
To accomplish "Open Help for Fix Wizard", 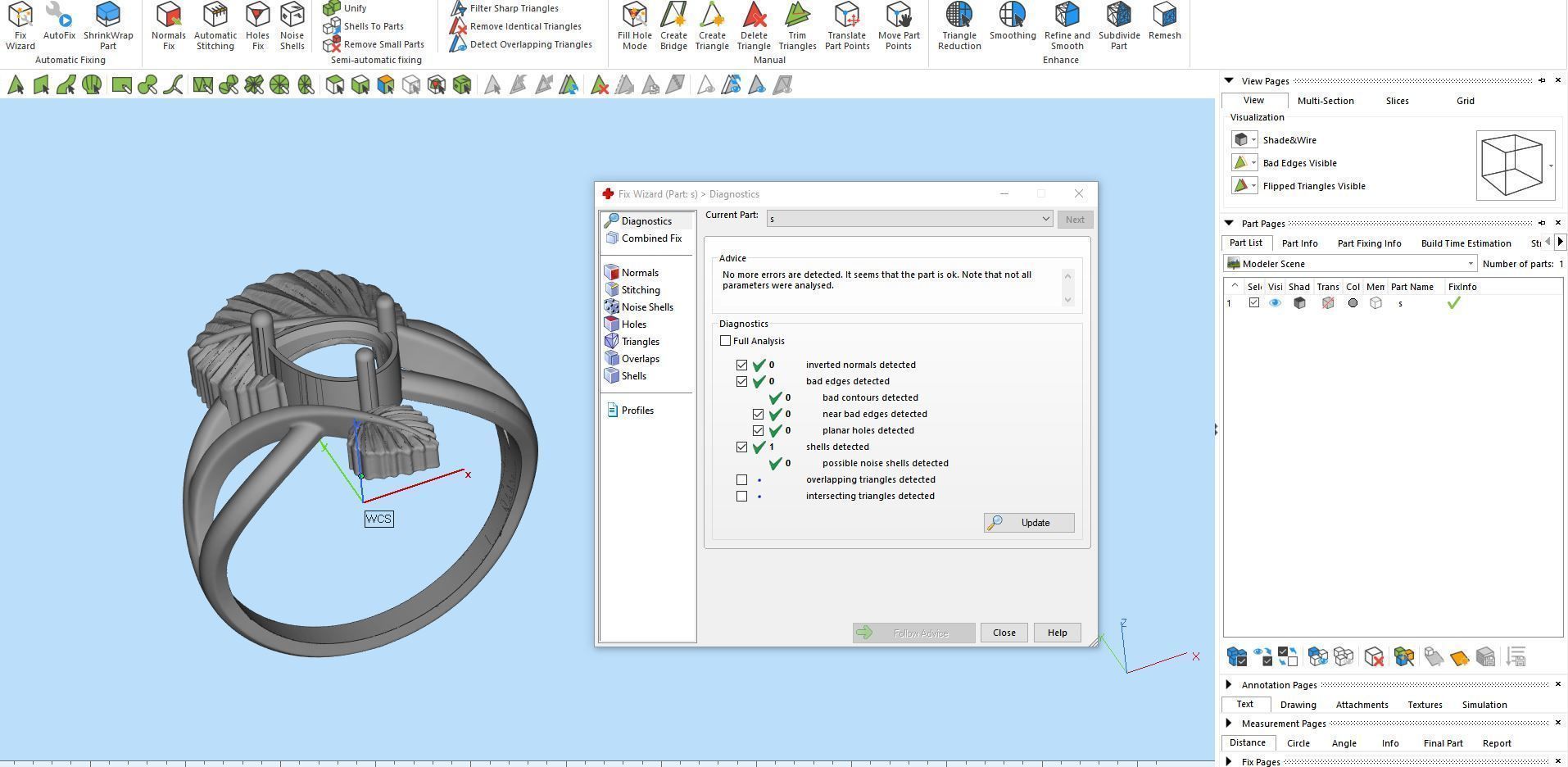I will coord(1057,633).
